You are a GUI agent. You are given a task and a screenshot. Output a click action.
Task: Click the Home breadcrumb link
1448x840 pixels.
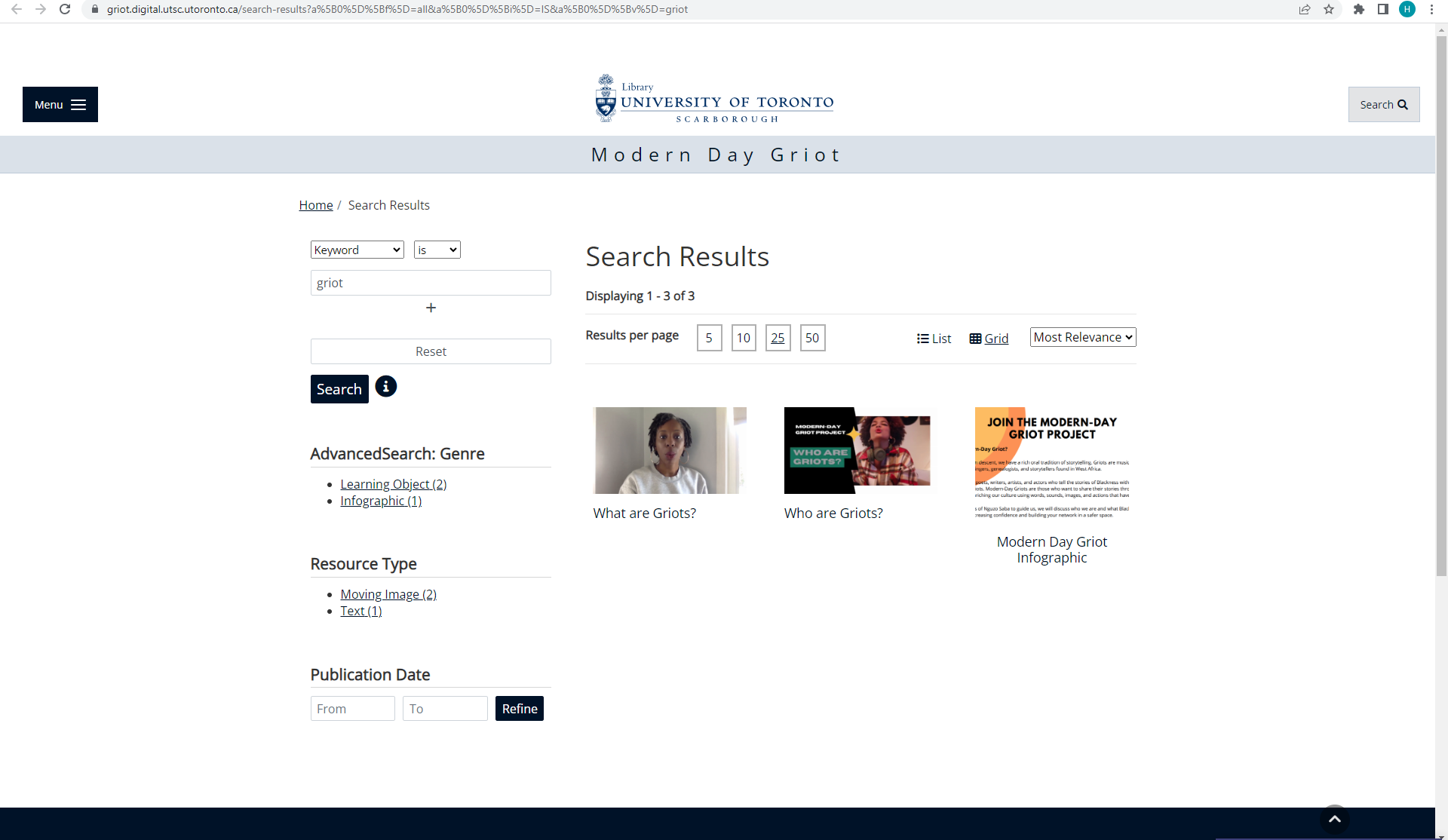pos(316,205)
